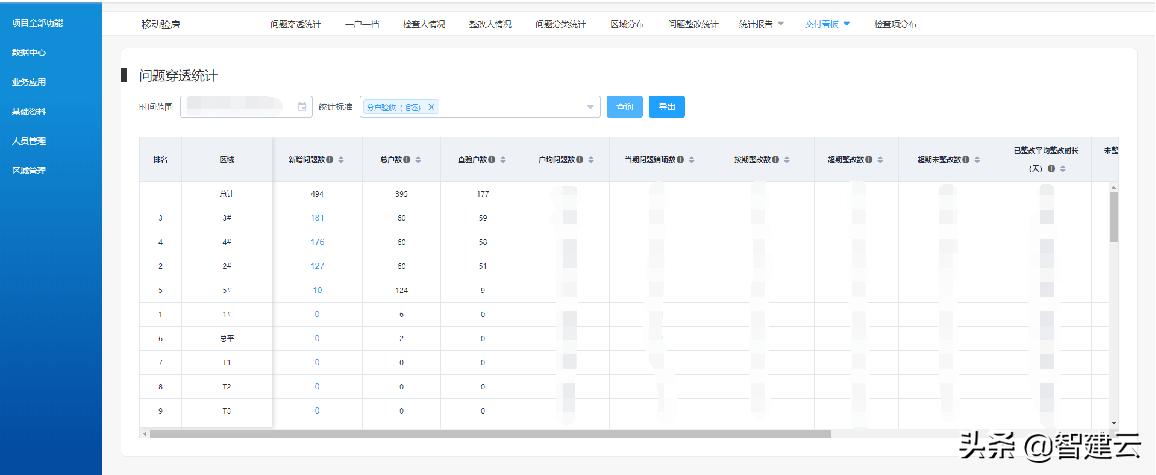Image resolution: width=1156 pixels, height=475 pixels.
Task: Switch to the 区域分布 tab
Action: point(627,24)
